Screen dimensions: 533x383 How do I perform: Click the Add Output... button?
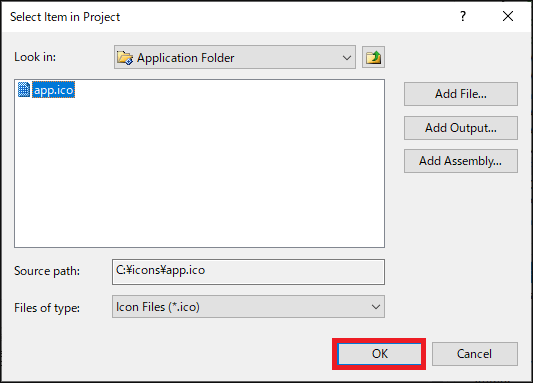461,128
